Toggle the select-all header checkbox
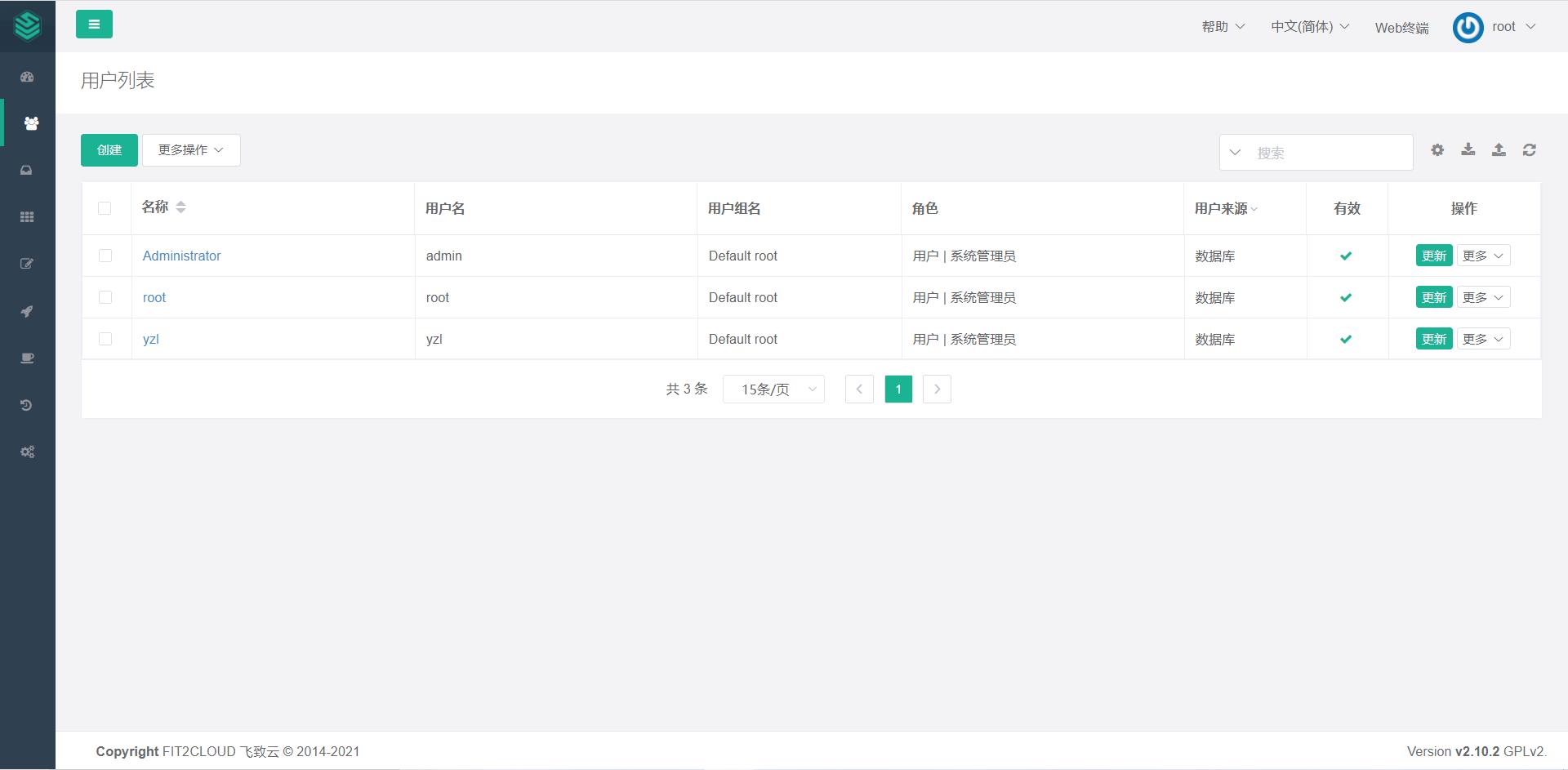 click(x=105, y=208)
